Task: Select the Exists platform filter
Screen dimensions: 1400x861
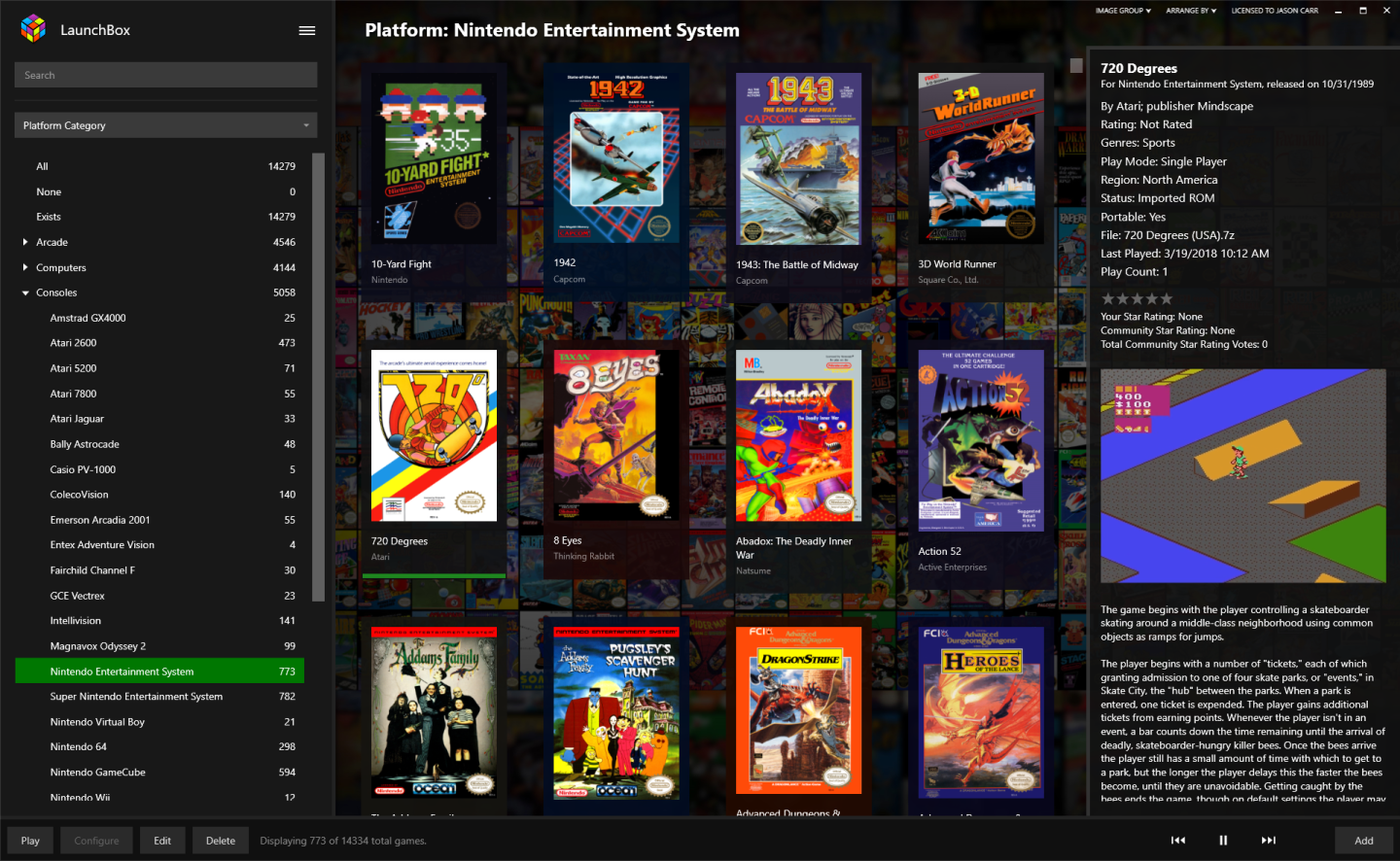Action: [x=159, y=217]
